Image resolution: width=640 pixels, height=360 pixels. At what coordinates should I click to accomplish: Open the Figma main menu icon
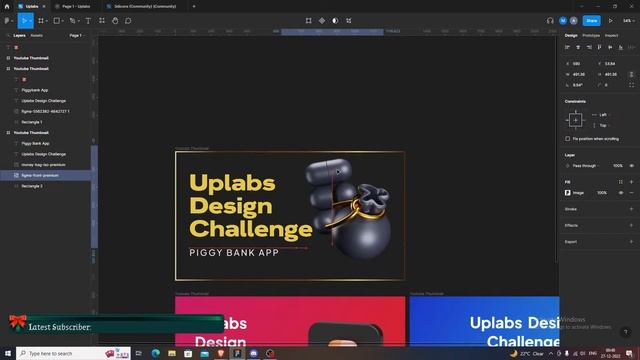pos(7,21)
